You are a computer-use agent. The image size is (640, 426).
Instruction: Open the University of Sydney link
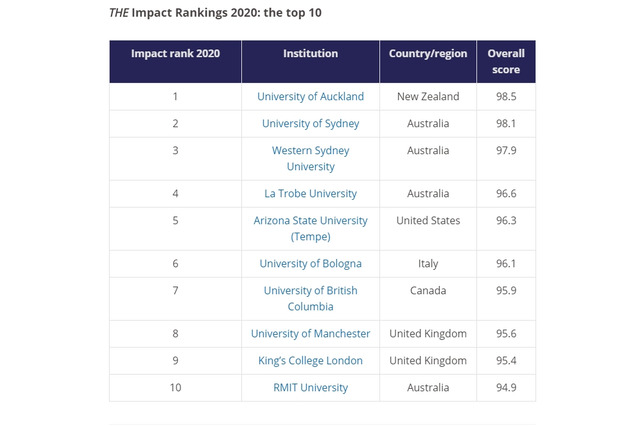(310, 124)
